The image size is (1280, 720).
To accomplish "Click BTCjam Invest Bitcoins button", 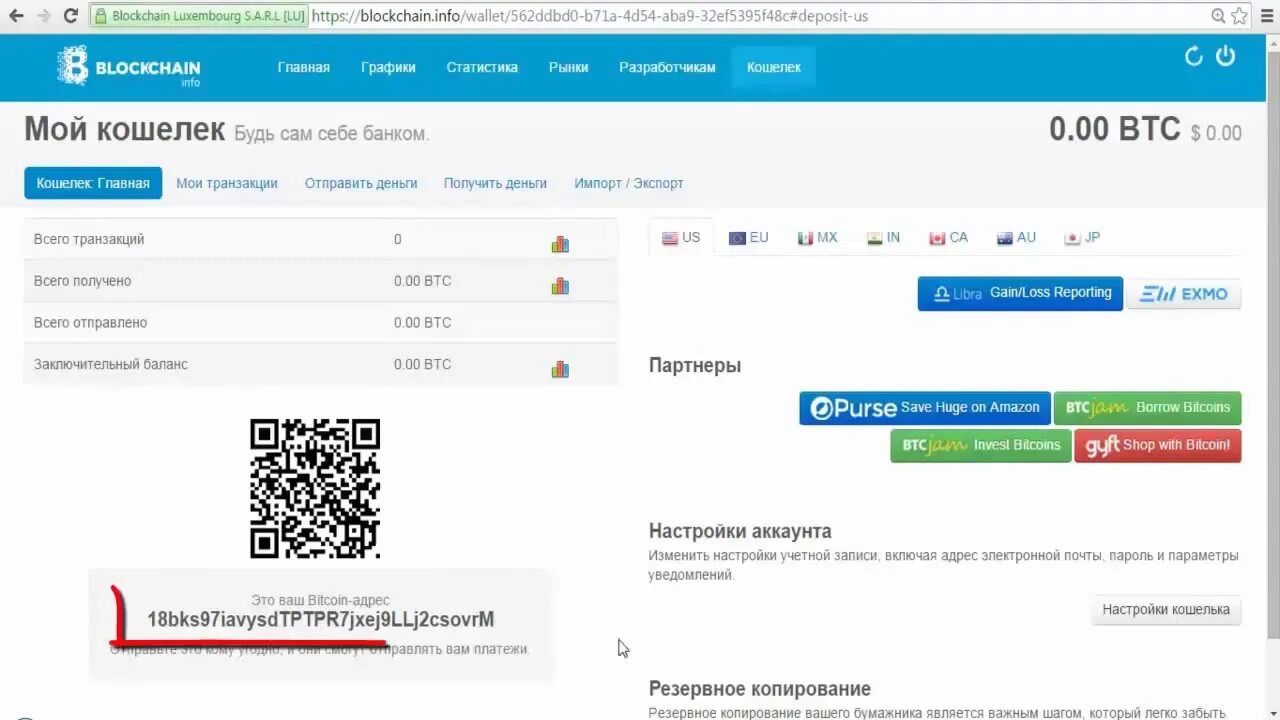I will pyautogui.click(x=981, y=445).
